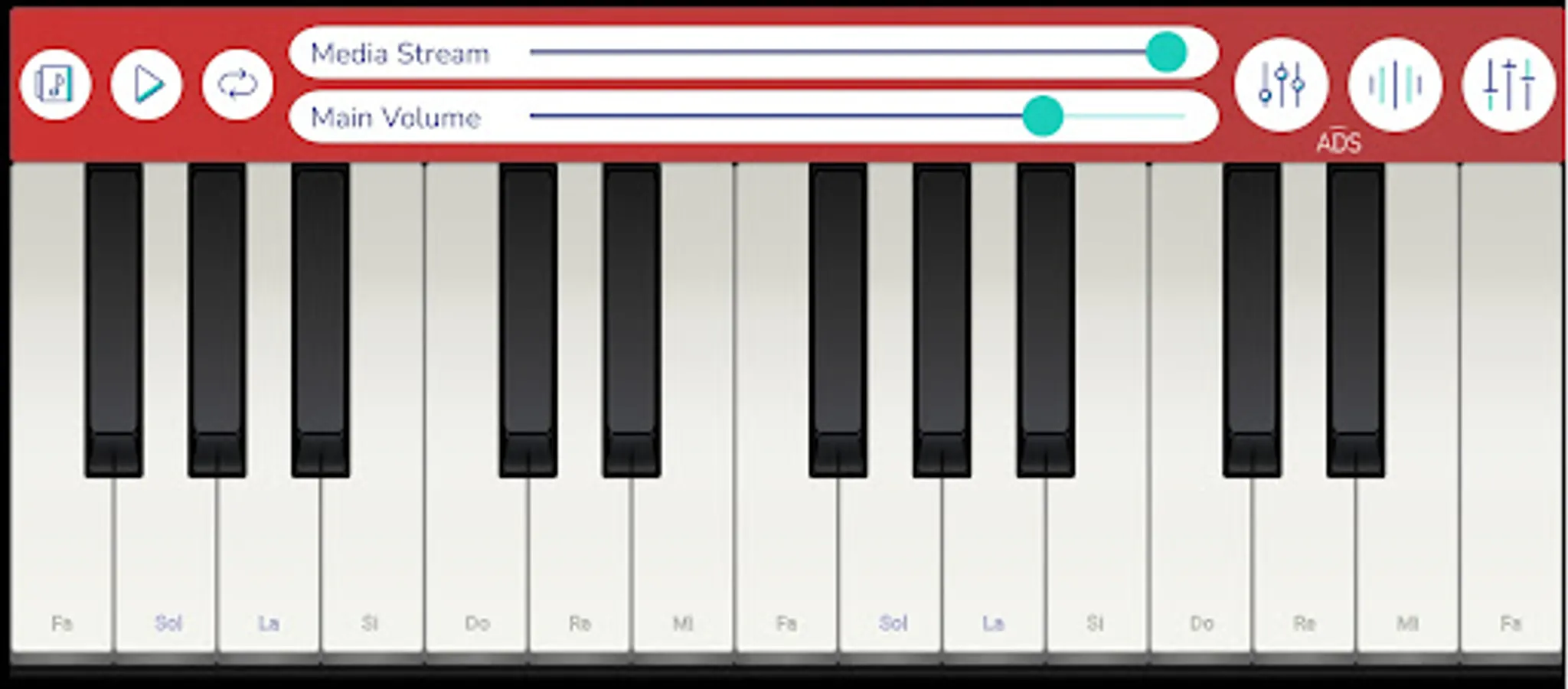Image resolution: width=1568 pixels, height=689 pixels.
Task: Play the black key between Fa and Sol
Action: click(113, 320)
